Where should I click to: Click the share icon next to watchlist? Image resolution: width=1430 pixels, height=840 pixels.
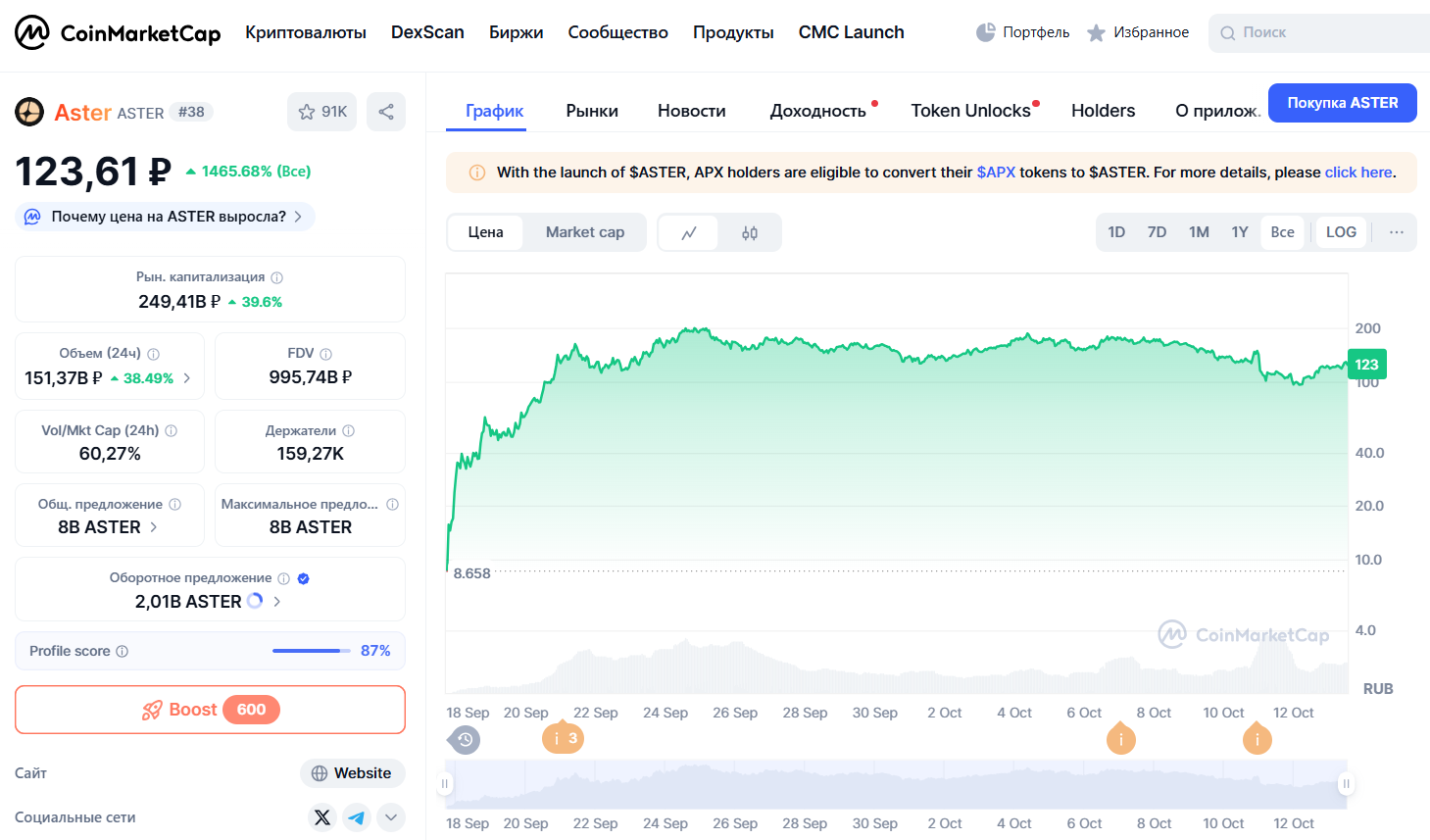pyautogui.click(x=386, y=112)
